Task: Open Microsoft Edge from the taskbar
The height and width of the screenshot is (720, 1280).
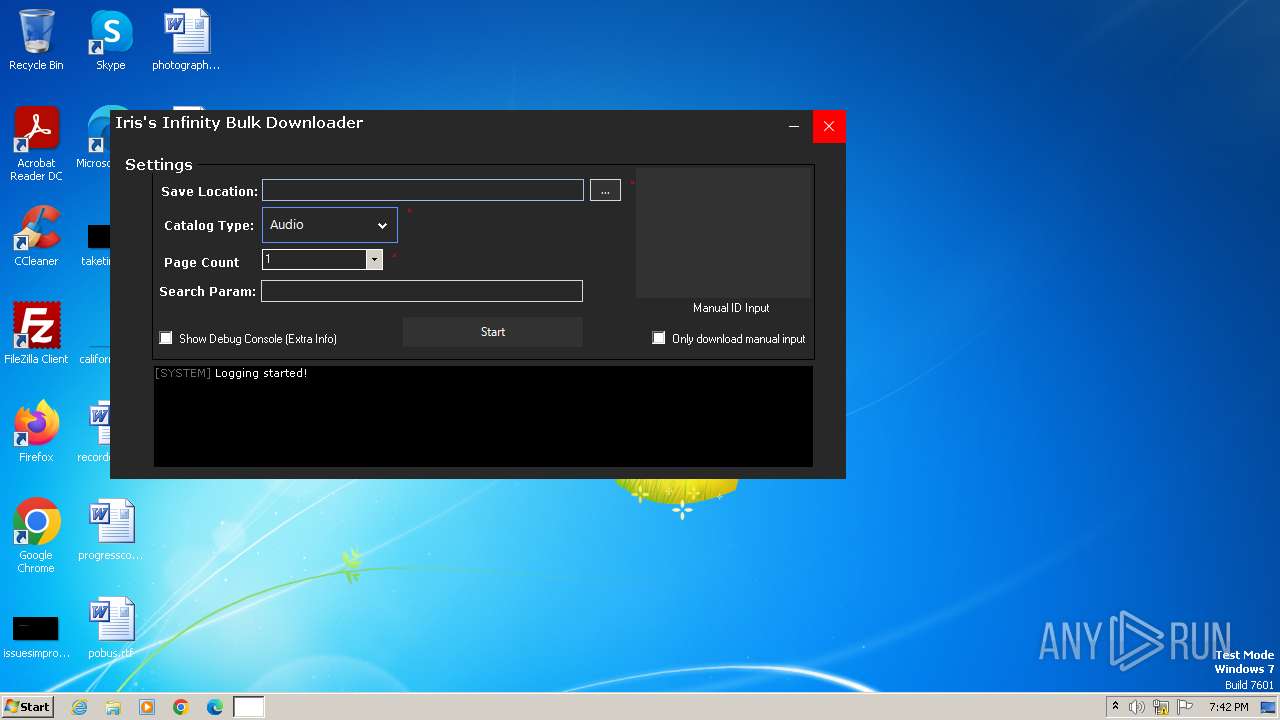Action: click(x=215, y=707)
